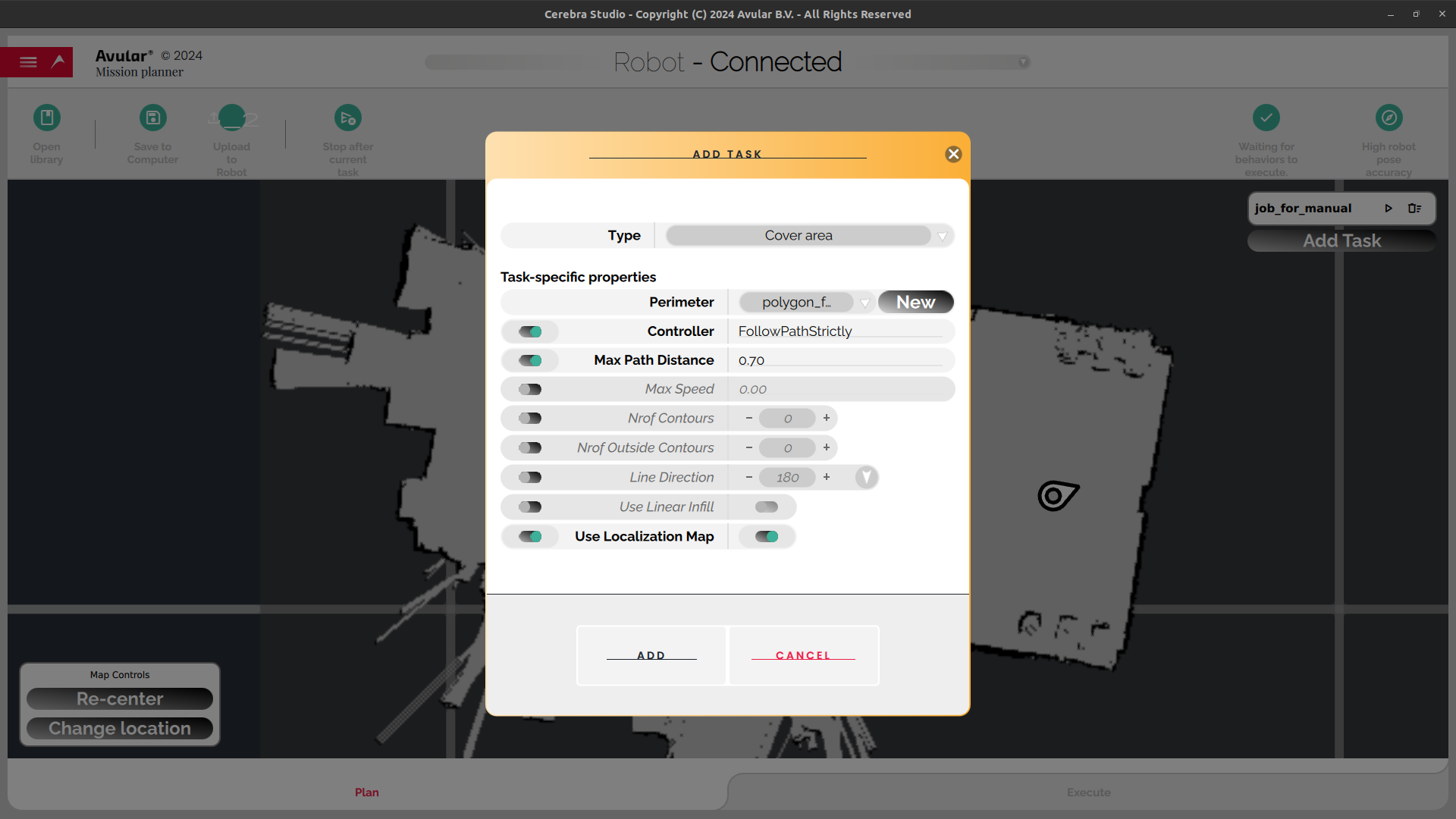
Task: Click Save to Computer icon
Action: click(x=152, y=118)
